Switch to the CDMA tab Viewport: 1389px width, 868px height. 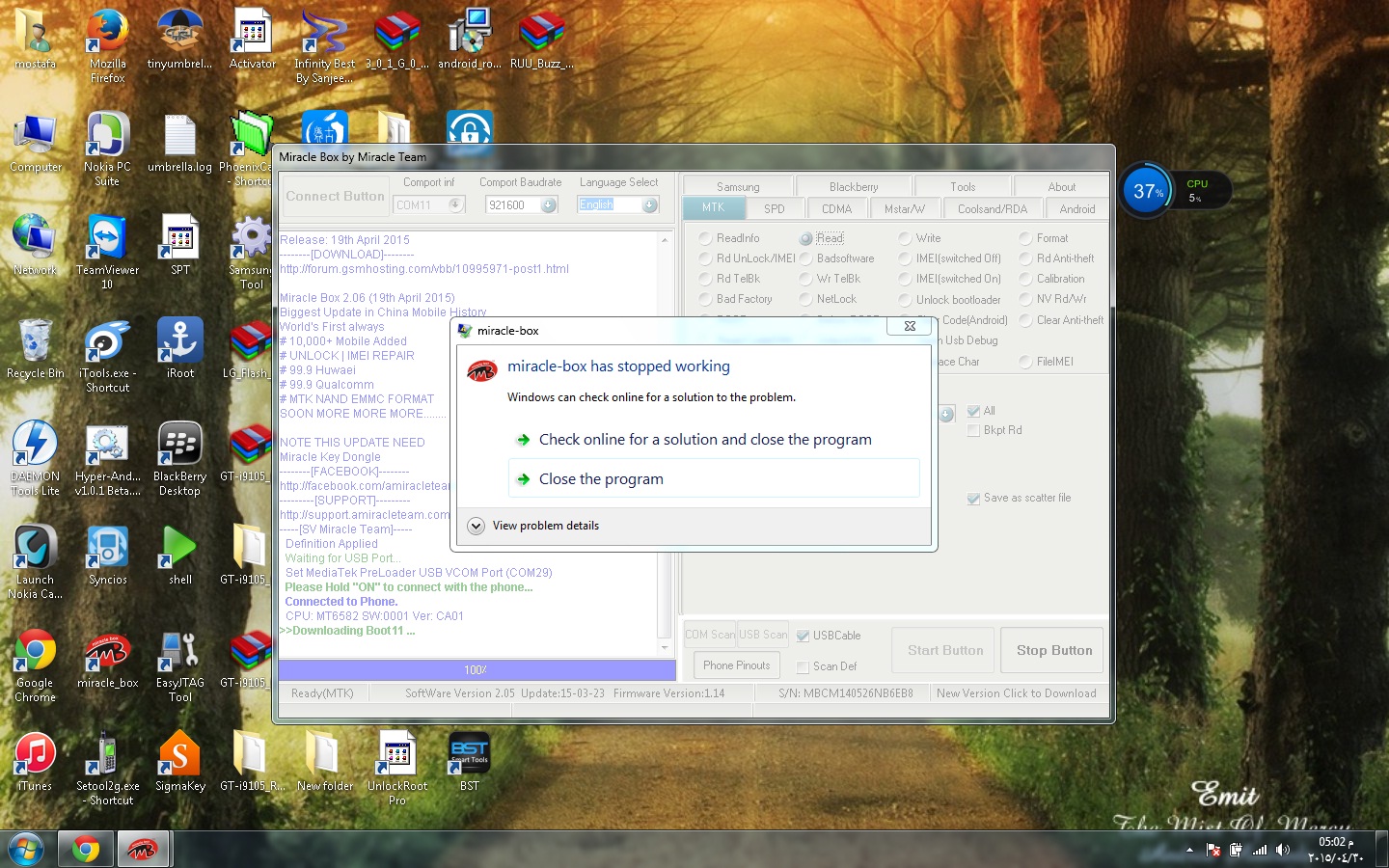pyautogui.click(x=836, y=208)
